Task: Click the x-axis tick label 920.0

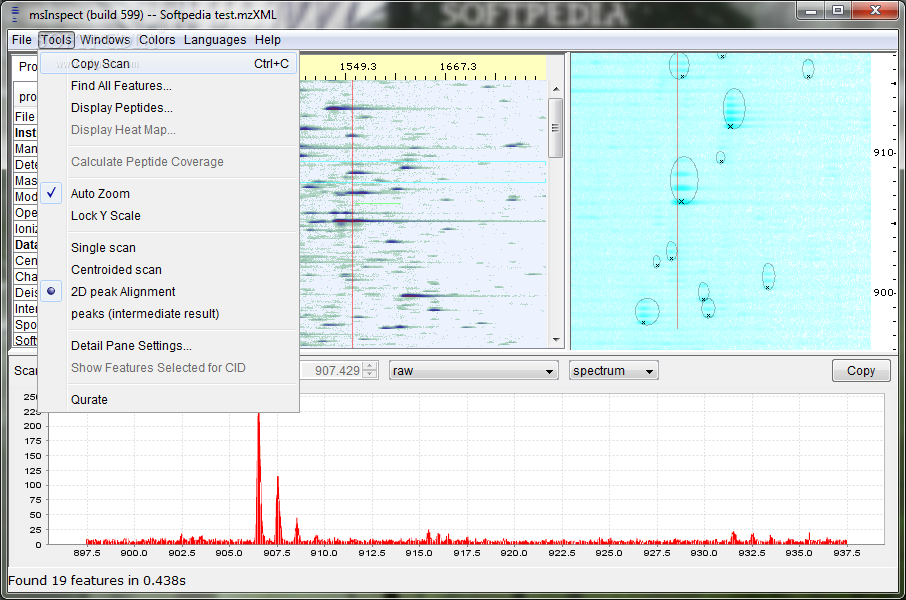Action: pos(514,553)
